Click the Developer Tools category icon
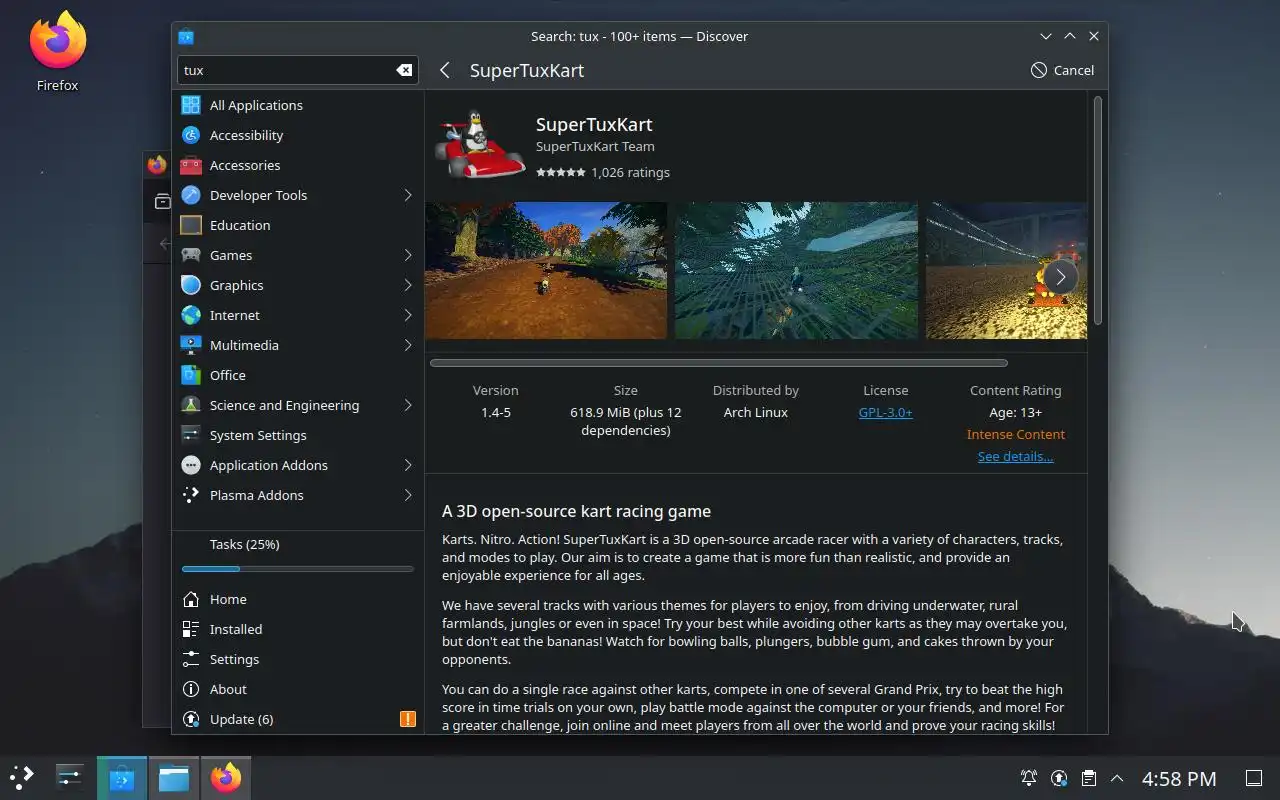1280x800 pixels. (x=191, y=195)
